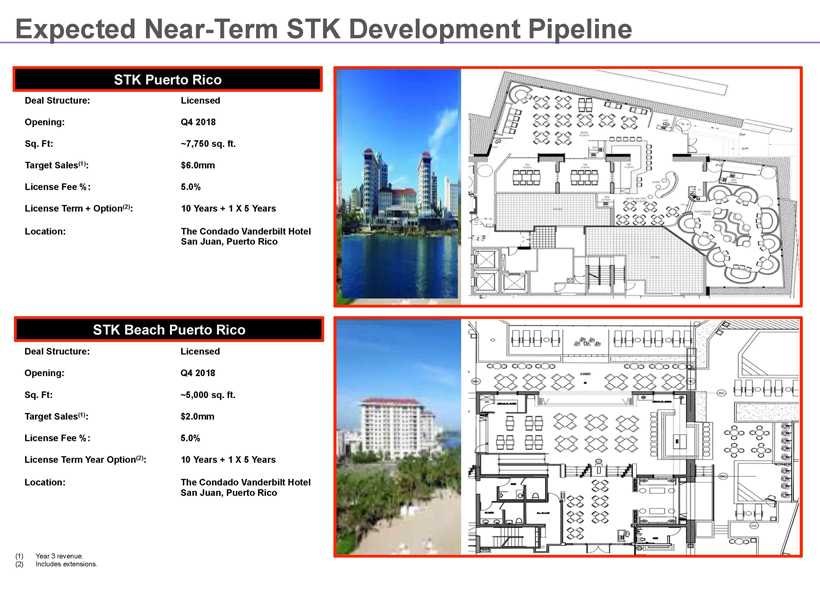Select "Deal Structure:" label under STK Puerto Rico
This screenshot has height=615, width=820.
pos(55,101)
